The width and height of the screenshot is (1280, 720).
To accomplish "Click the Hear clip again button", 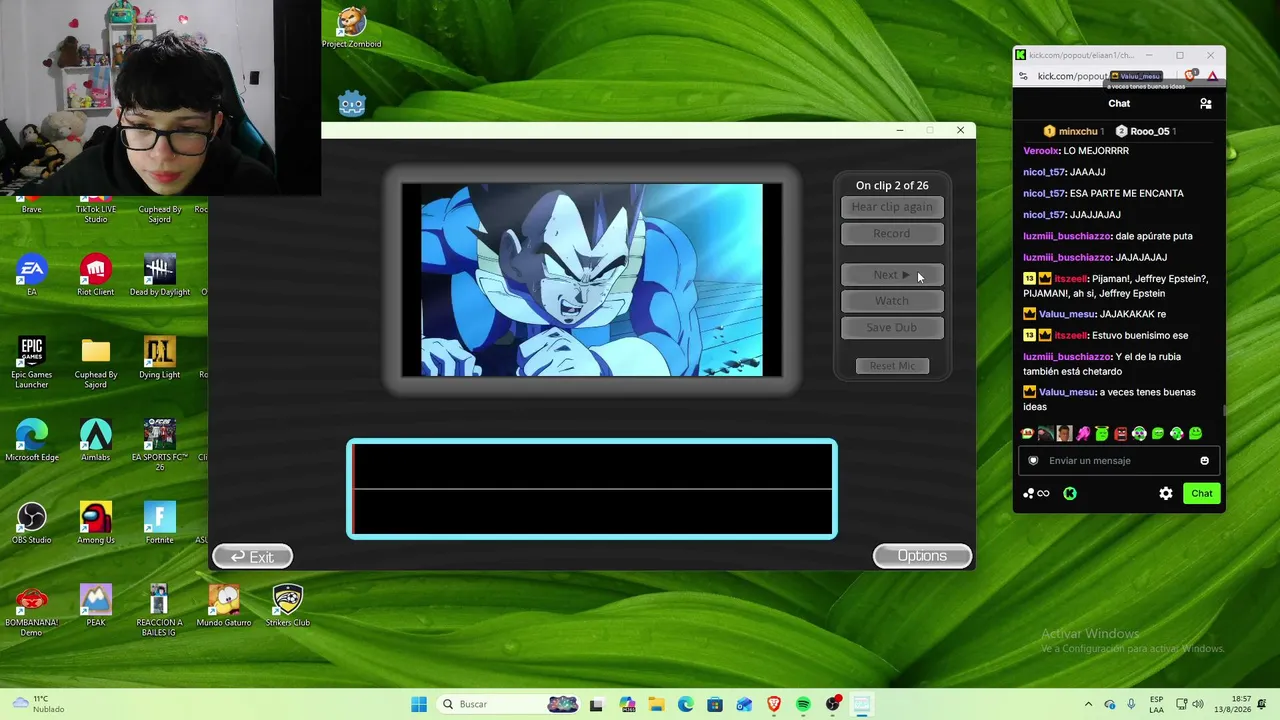I will [x=892, y=207].
